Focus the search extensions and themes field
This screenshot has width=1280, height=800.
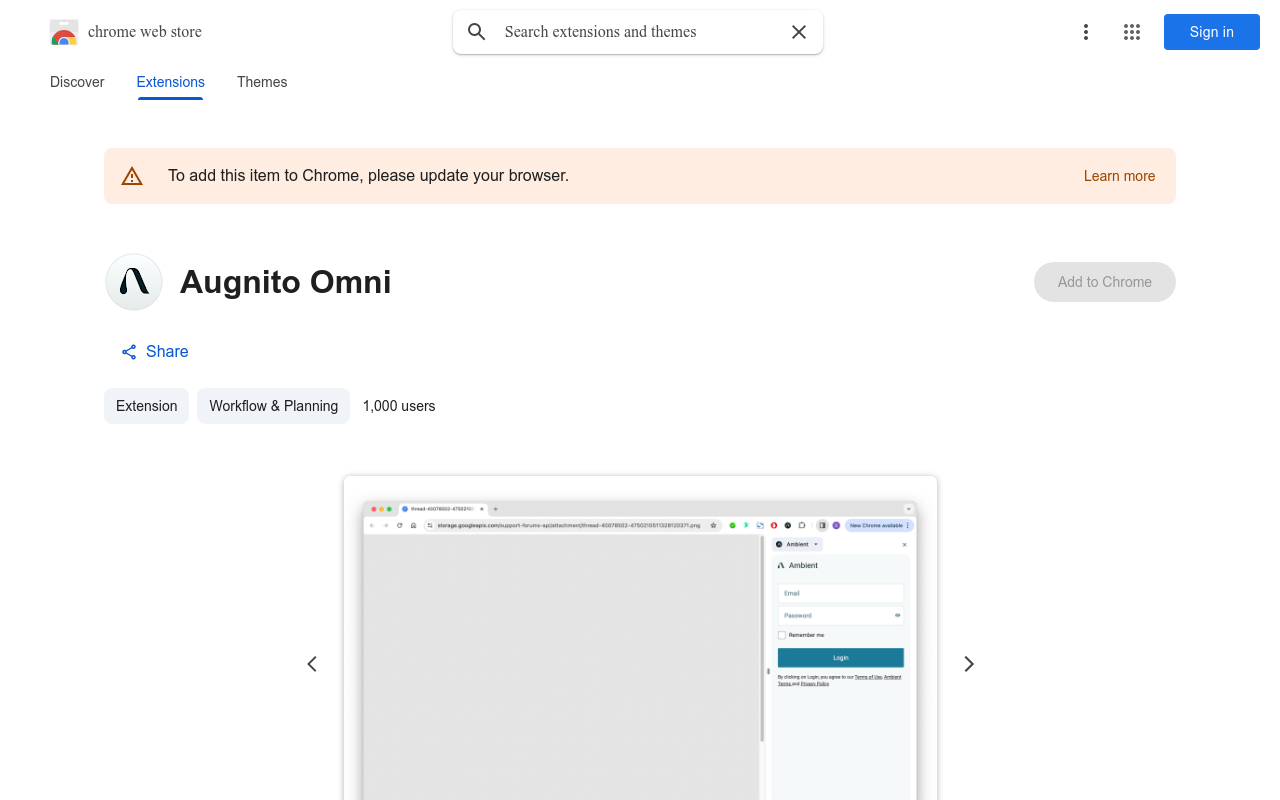638,32
